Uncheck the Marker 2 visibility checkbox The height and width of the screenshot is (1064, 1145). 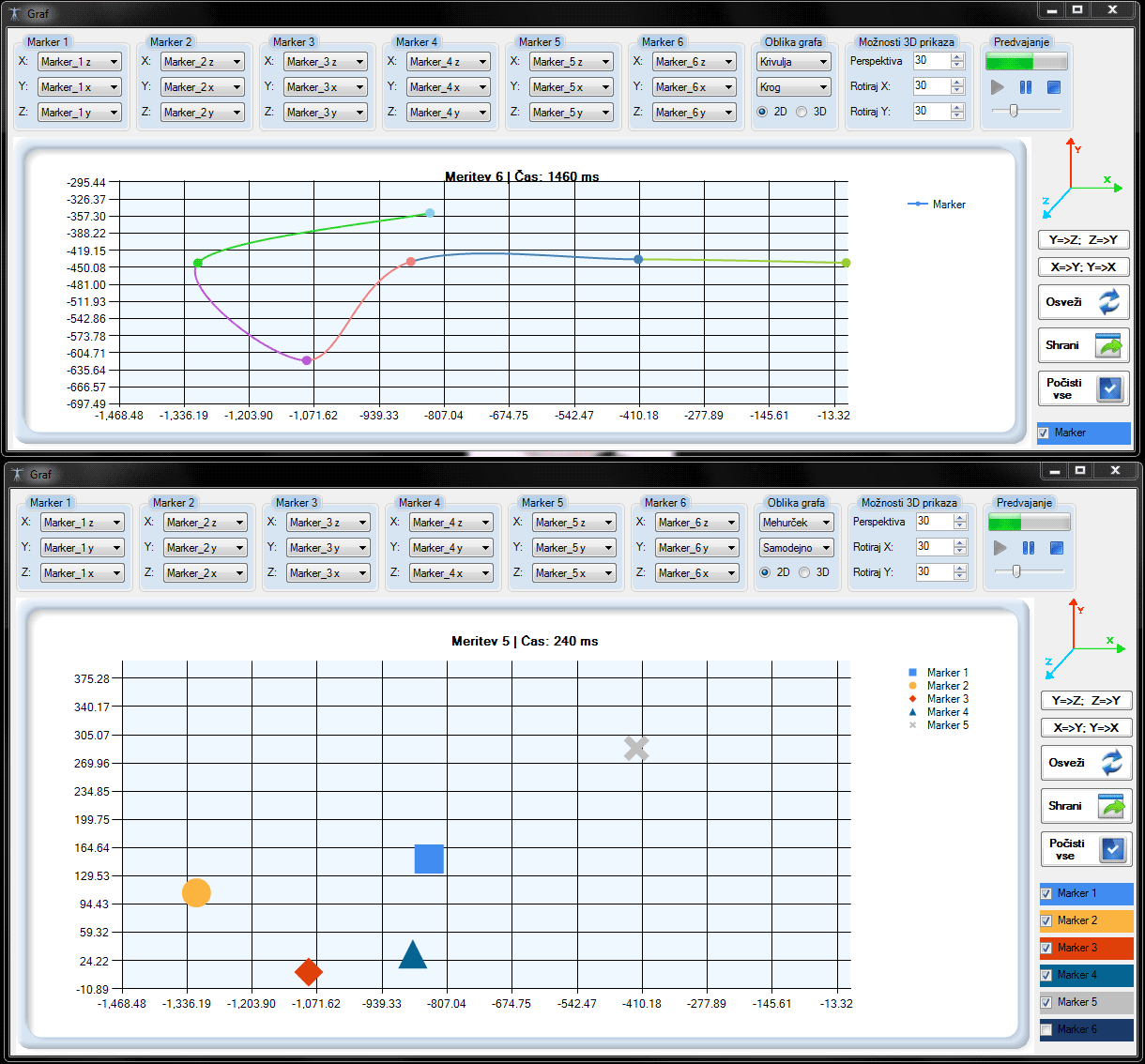[x=1046, y=921]
